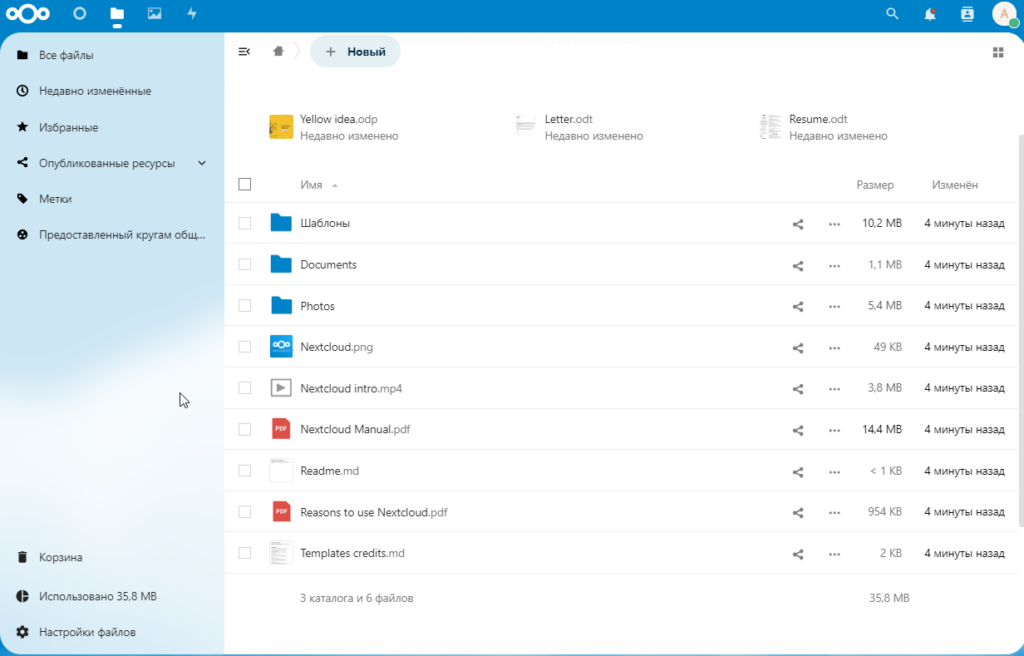Open the Activity lightning icon
This screenshot has width=1024, height=656.
192,13
